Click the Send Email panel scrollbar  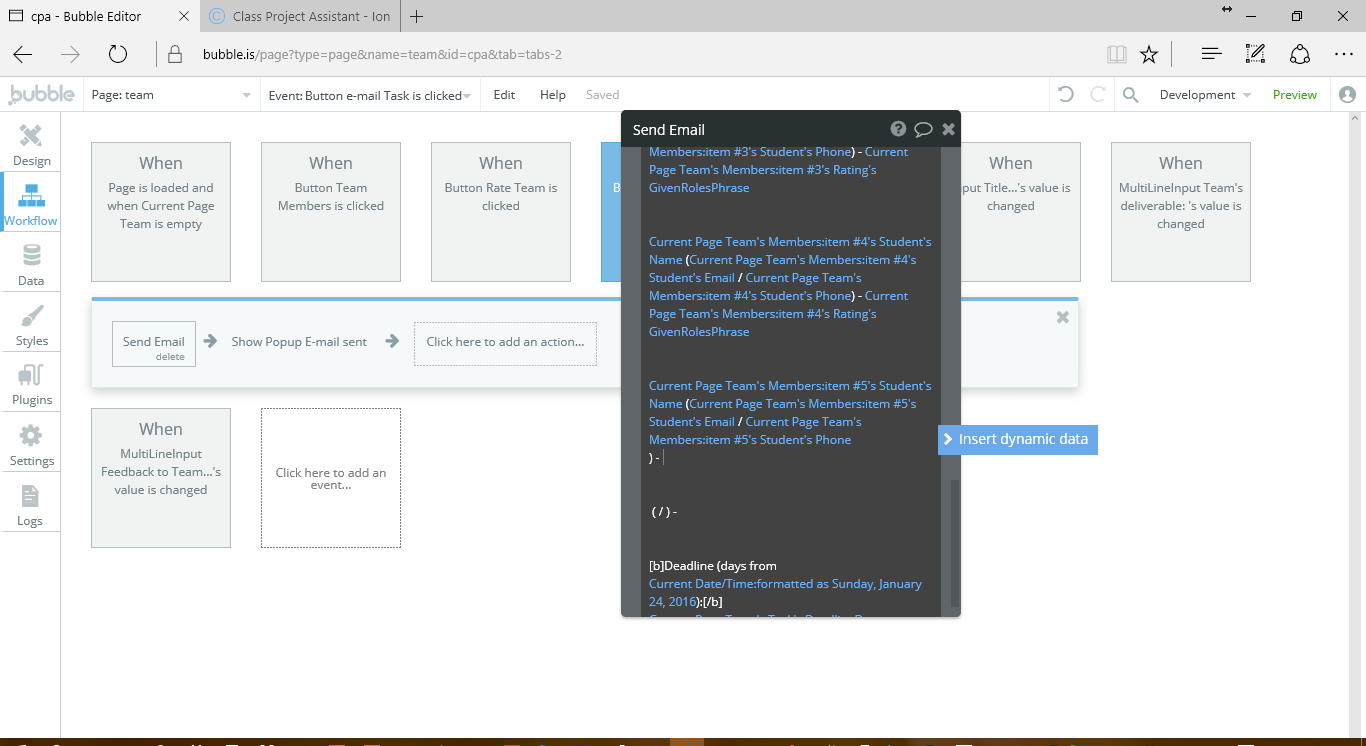coord(955,543)
